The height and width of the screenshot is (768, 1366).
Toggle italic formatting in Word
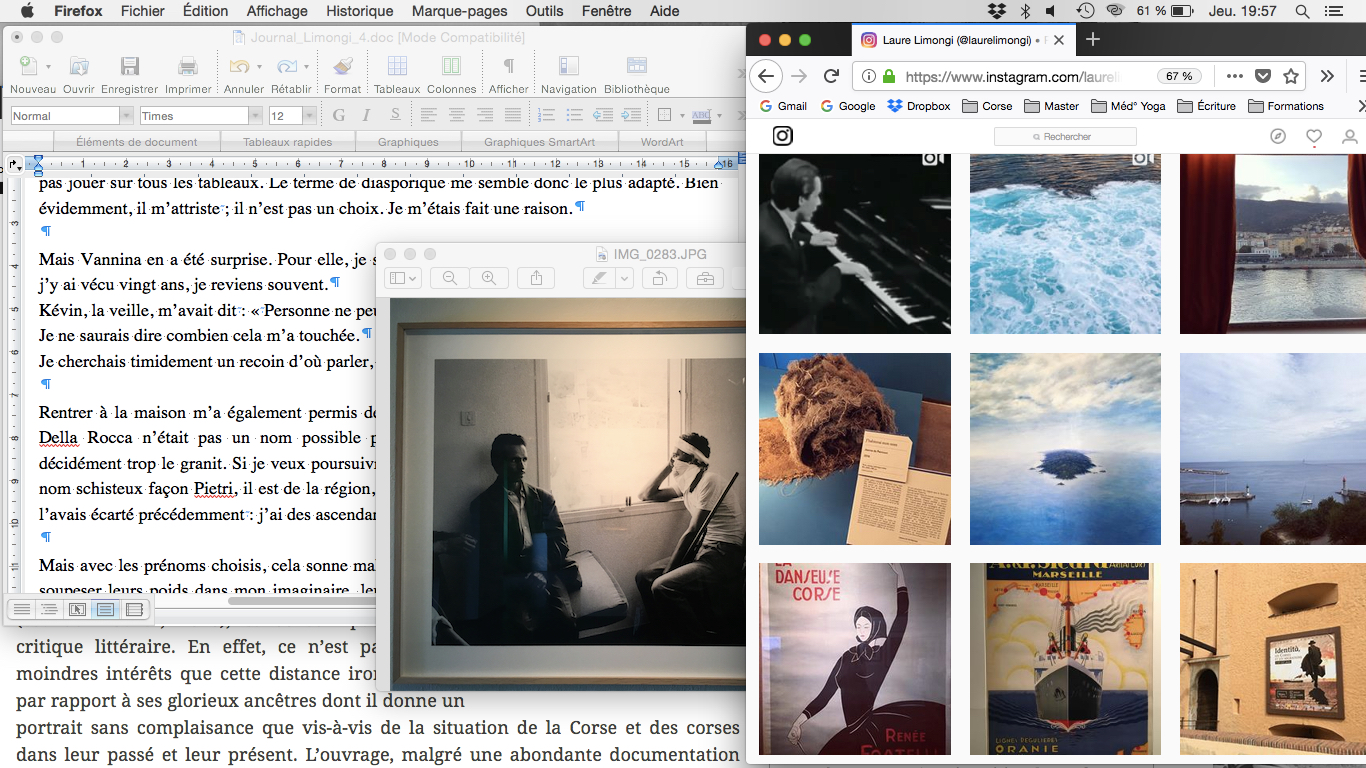tap(367, 115)
